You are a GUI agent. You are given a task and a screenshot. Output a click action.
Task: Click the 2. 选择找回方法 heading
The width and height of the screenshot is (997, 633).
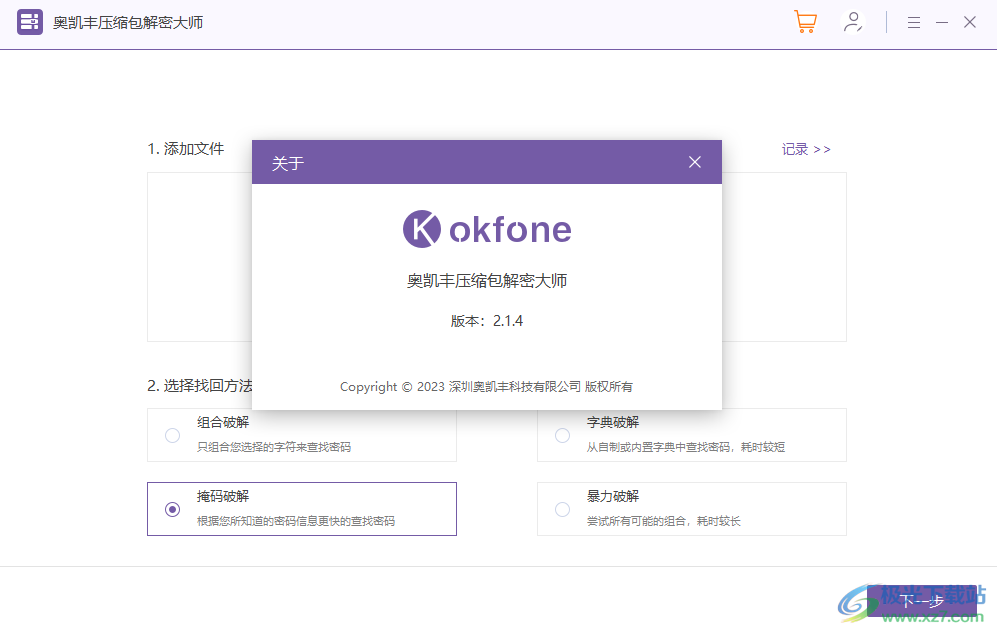coord(200,386)
